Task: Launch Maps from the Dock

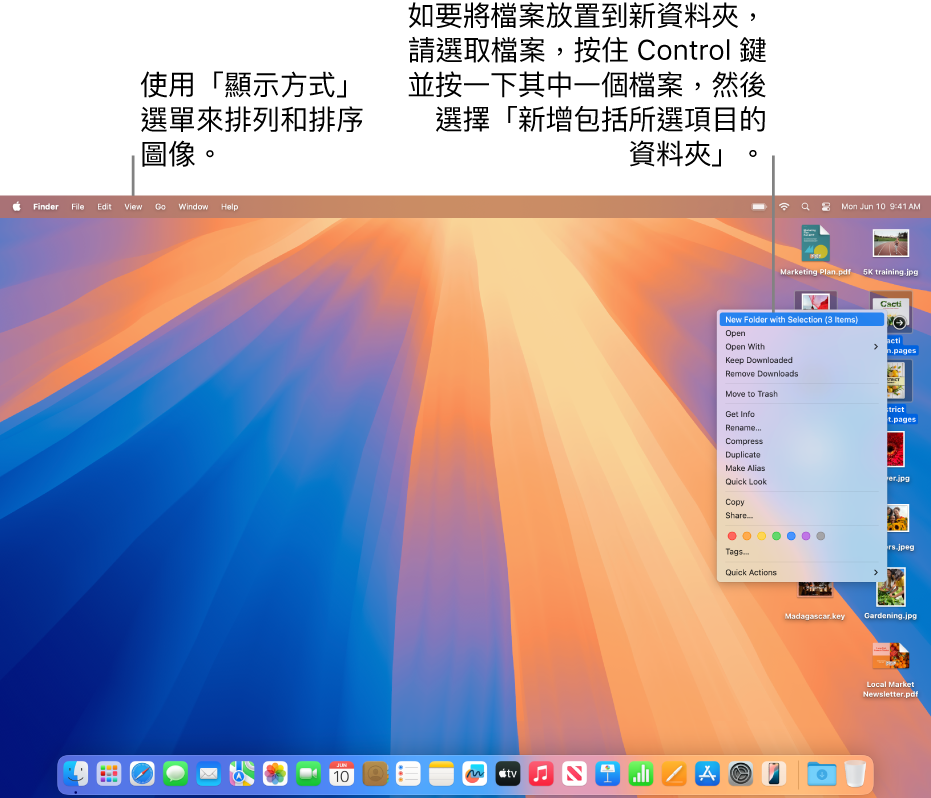Action: click(x=242, y=774)
